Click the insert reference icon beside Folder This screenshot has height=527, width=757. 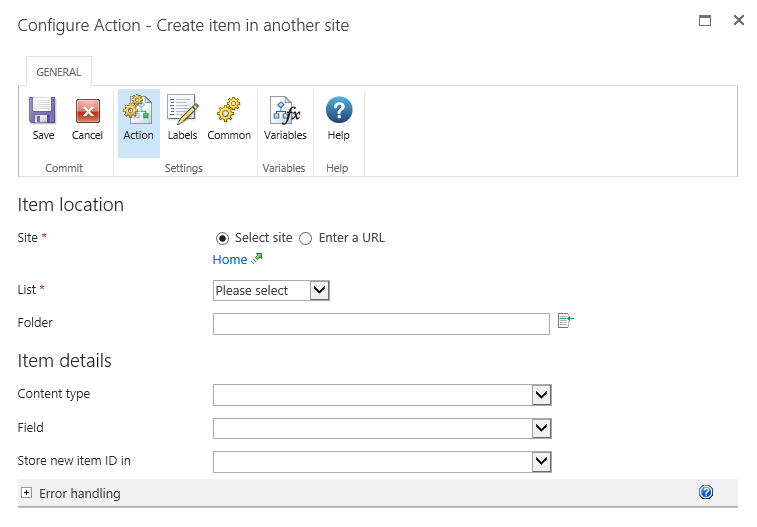[x=566, y=321]
